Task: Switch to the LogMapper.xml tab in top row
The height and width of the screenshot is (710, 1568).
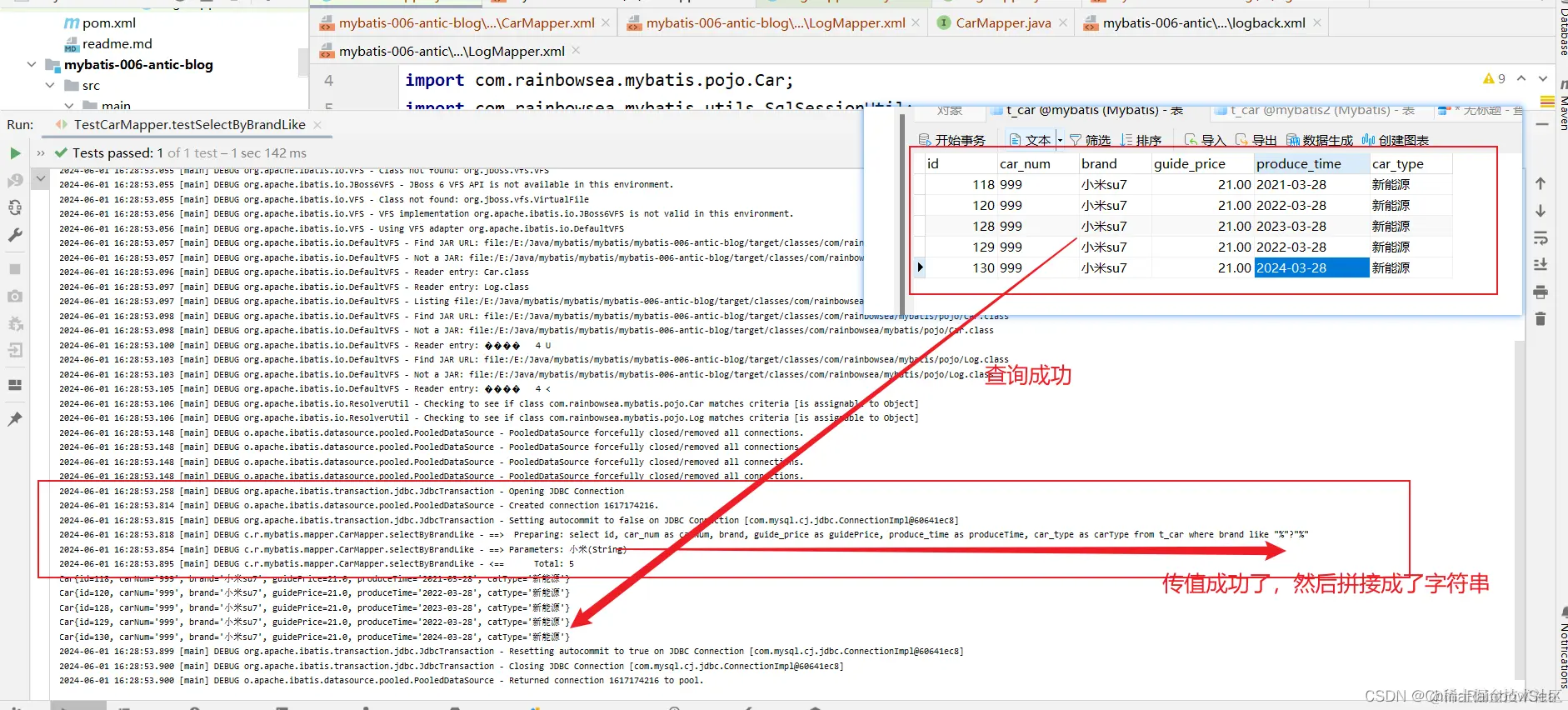Action: (x=776, y=22)
